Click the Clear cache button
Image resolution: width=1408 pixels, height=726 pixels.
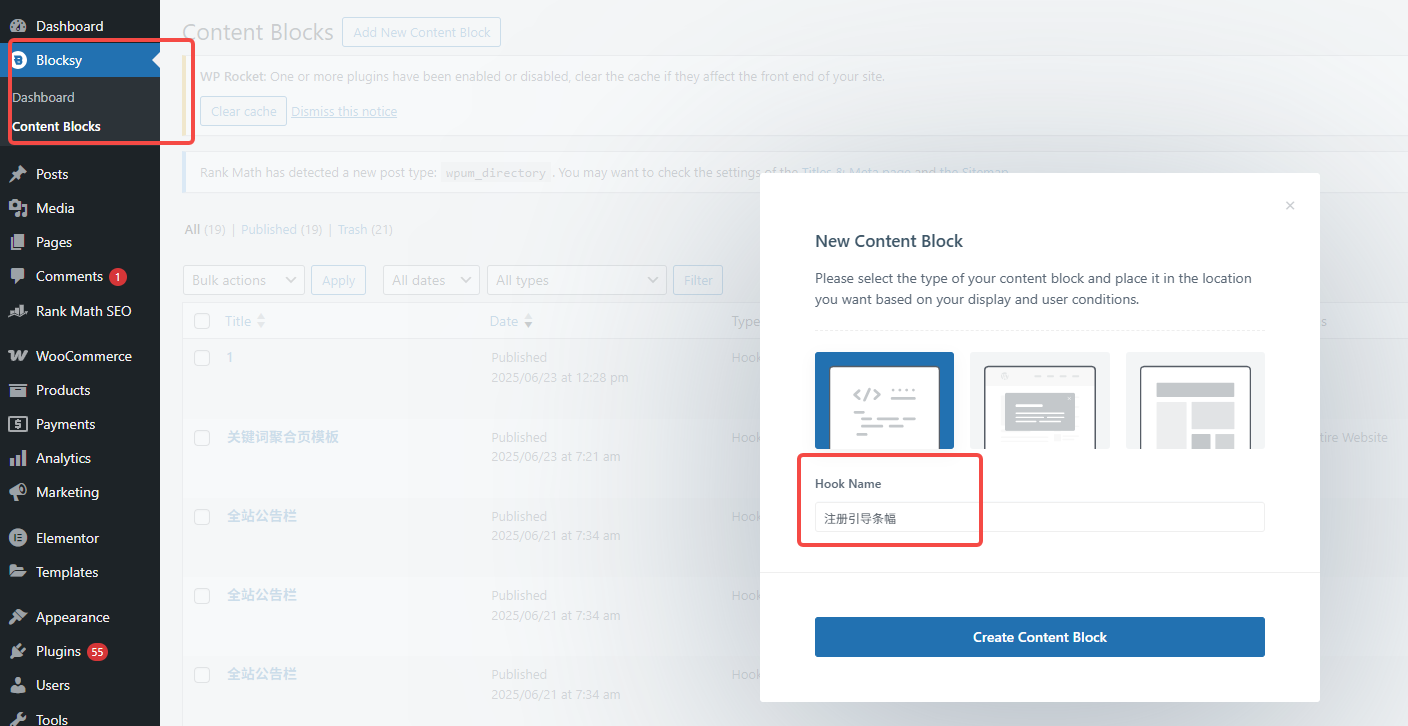click(x=244, y=111)
